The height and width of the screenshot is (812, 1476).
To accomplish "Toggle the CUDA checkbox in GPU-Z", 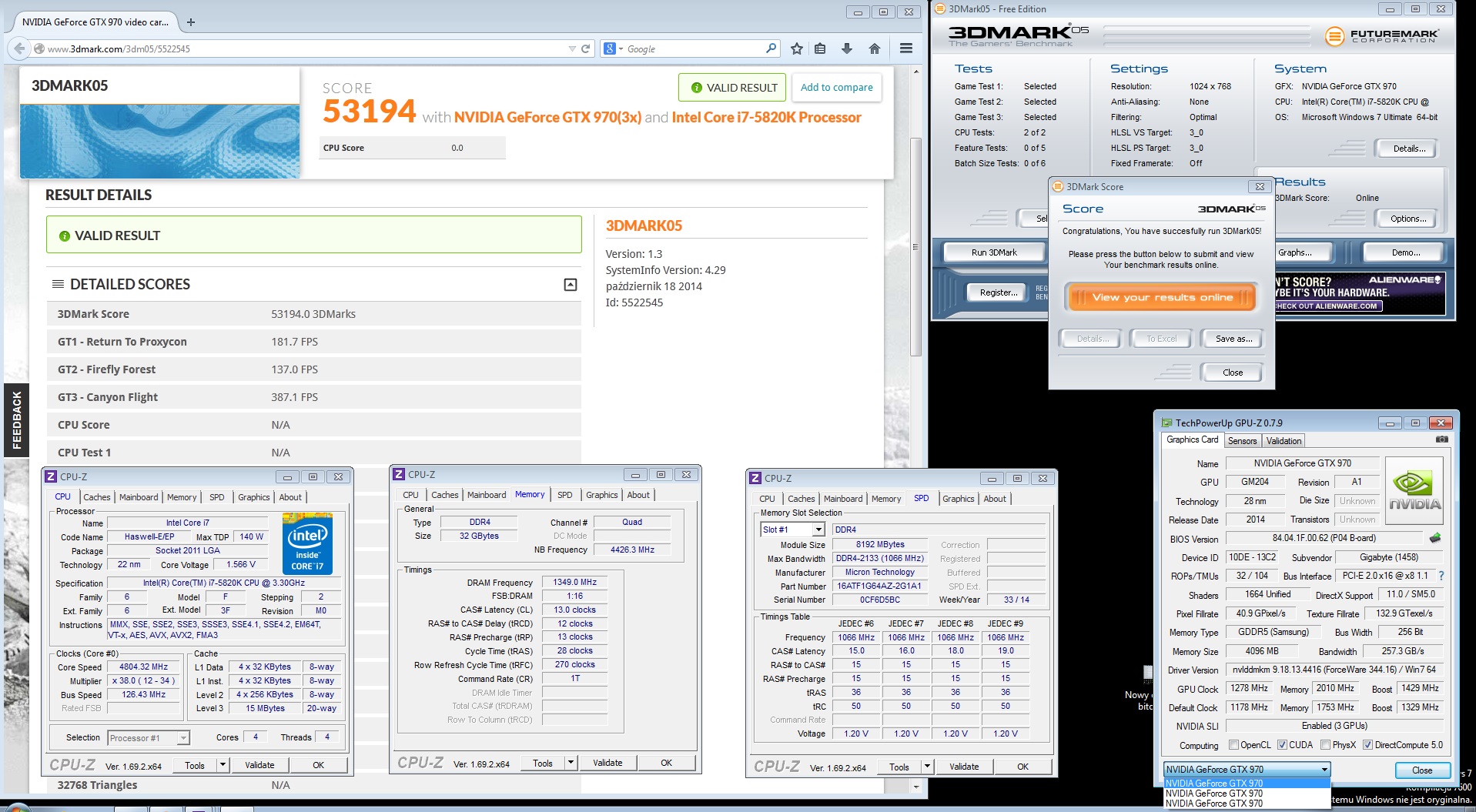I will (x=1282, y=745).
